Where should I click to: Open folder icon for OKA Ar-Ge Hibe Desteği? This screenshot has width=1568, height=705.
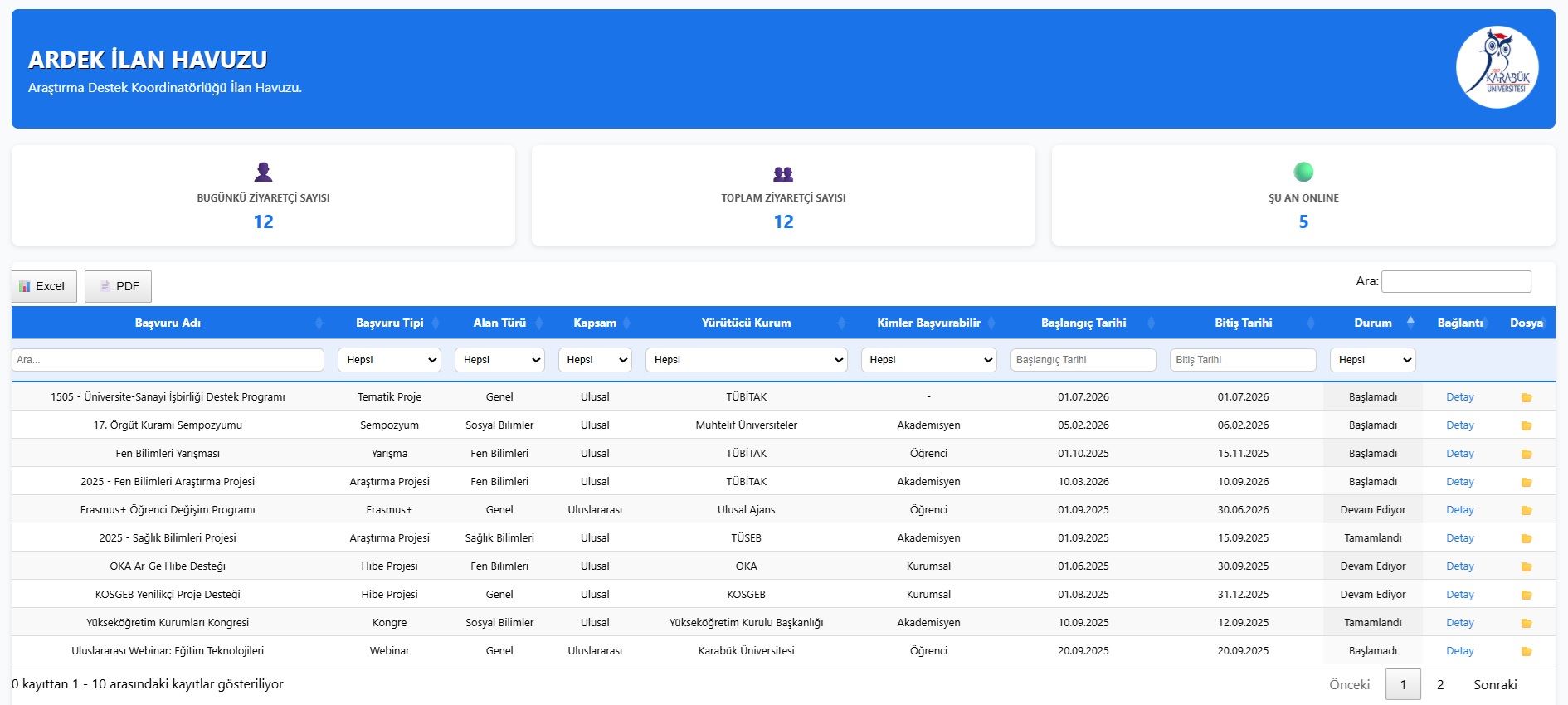(x=1526, y=566)
